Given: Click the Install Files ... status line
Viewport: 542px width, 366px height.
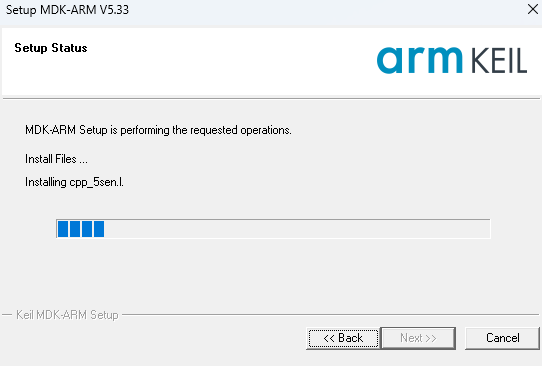Looking at the screenshot, I should point(56,159).
